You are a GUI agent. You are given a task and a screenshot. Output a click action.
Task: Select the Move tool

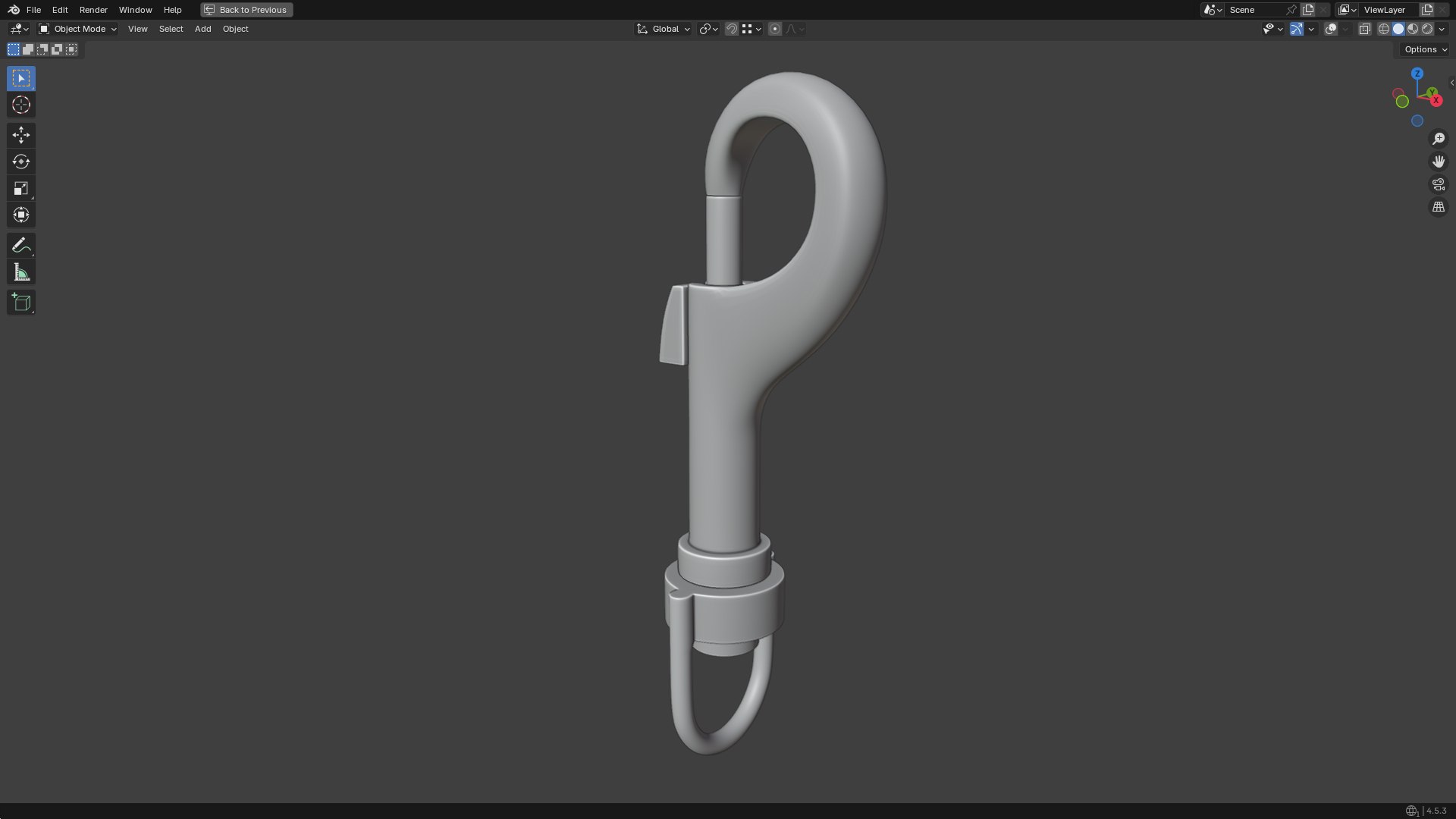coord(21,135)
